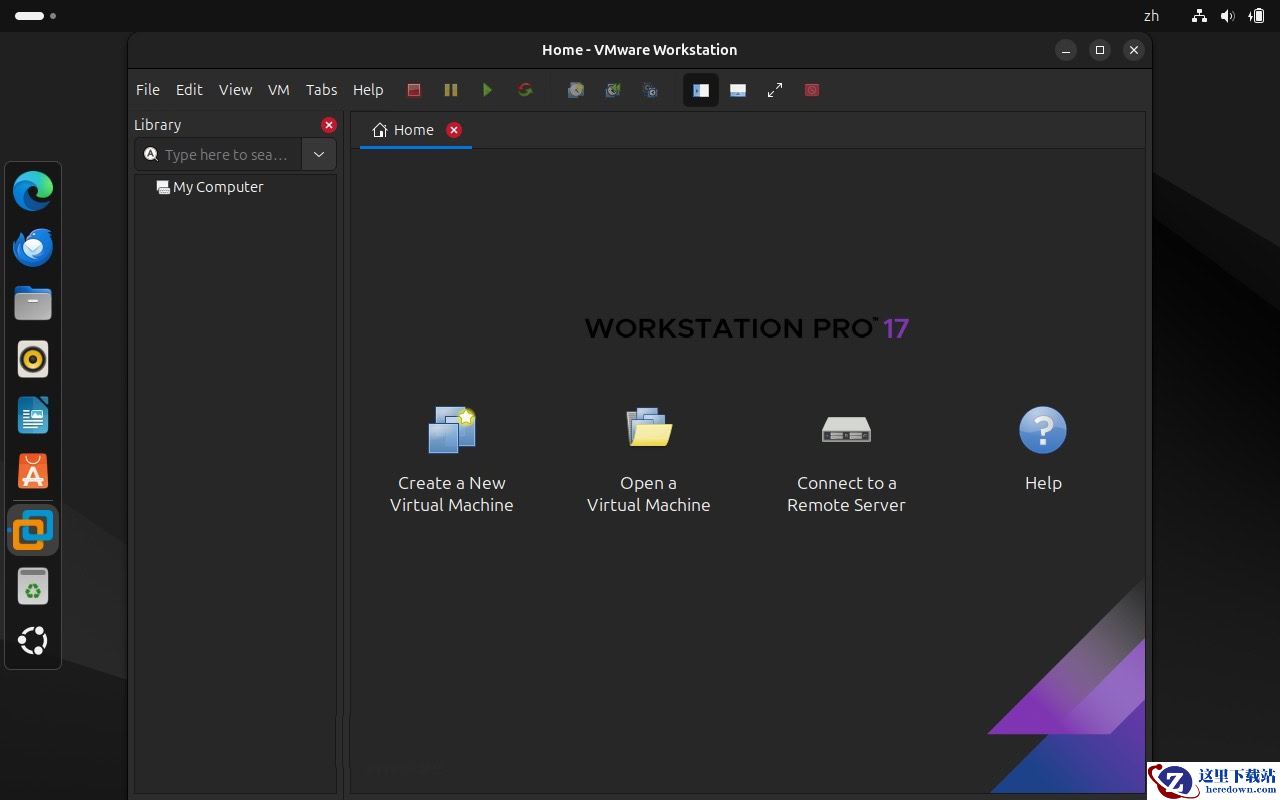Click the zh input source indicator
The width and height of the screenshot is (1280, 800).
coord(1151,16)
